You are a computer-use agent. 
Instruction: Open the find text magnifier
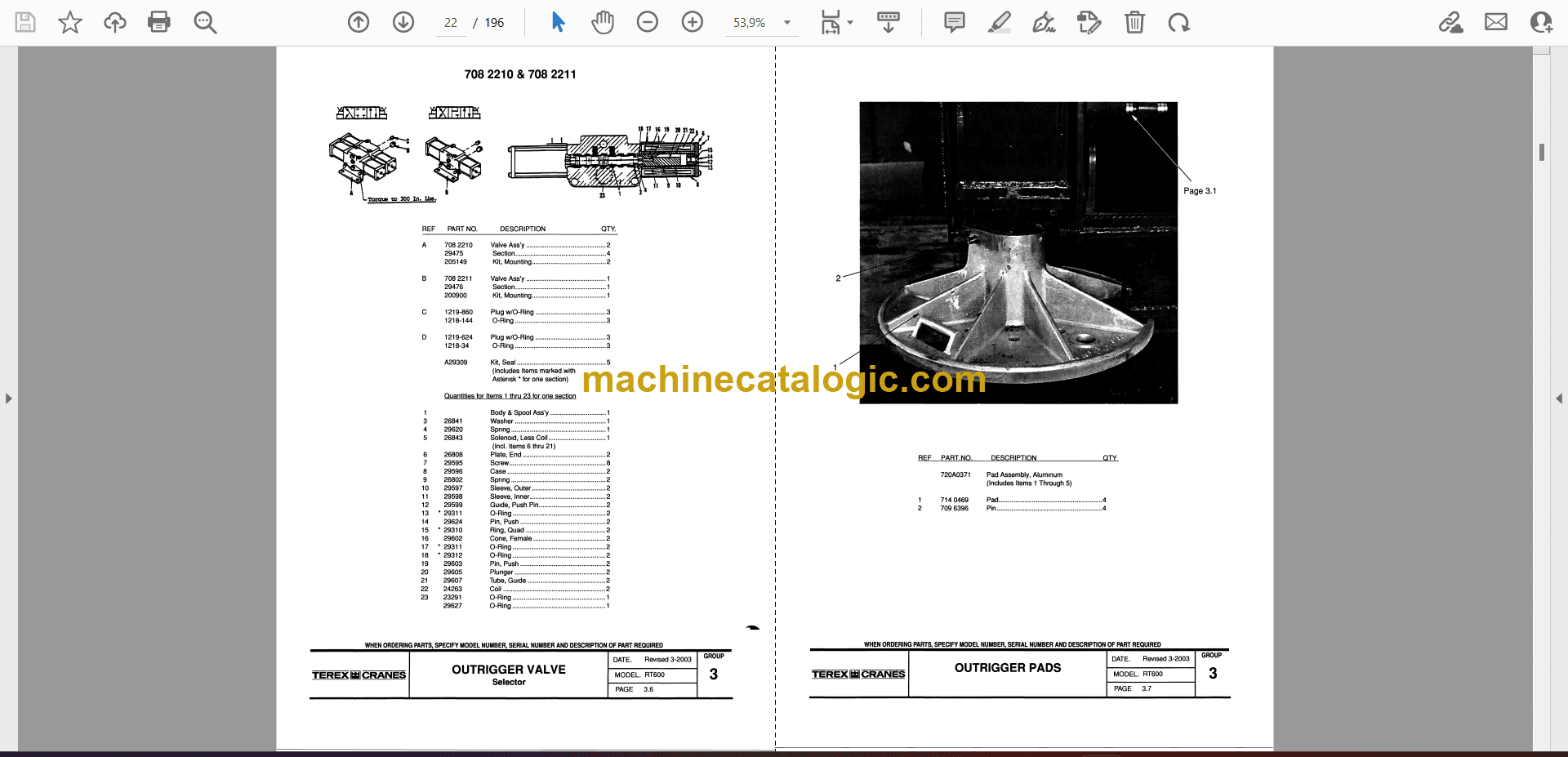(205, 22)
